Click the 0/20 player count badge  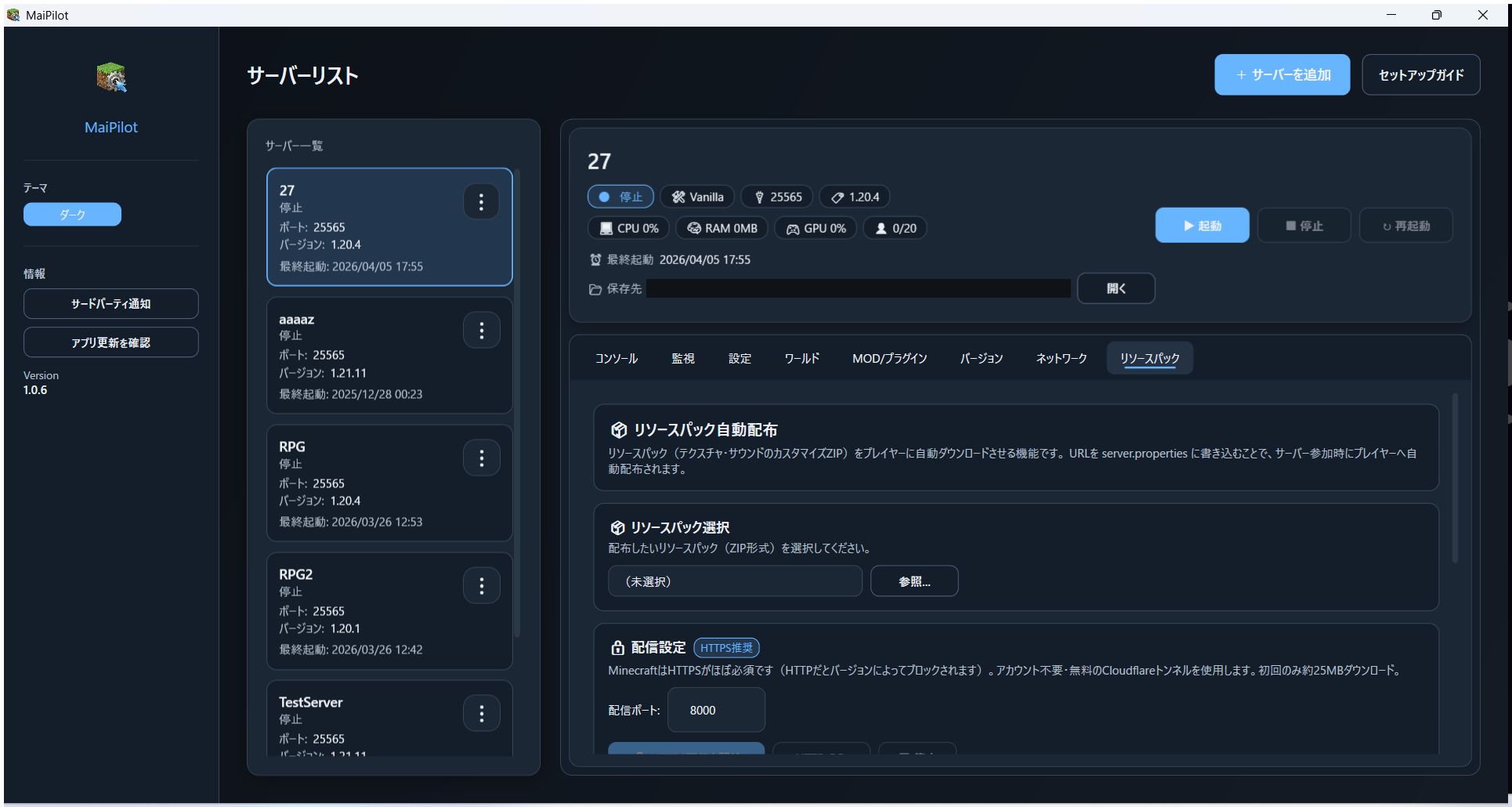coord(895,228)
